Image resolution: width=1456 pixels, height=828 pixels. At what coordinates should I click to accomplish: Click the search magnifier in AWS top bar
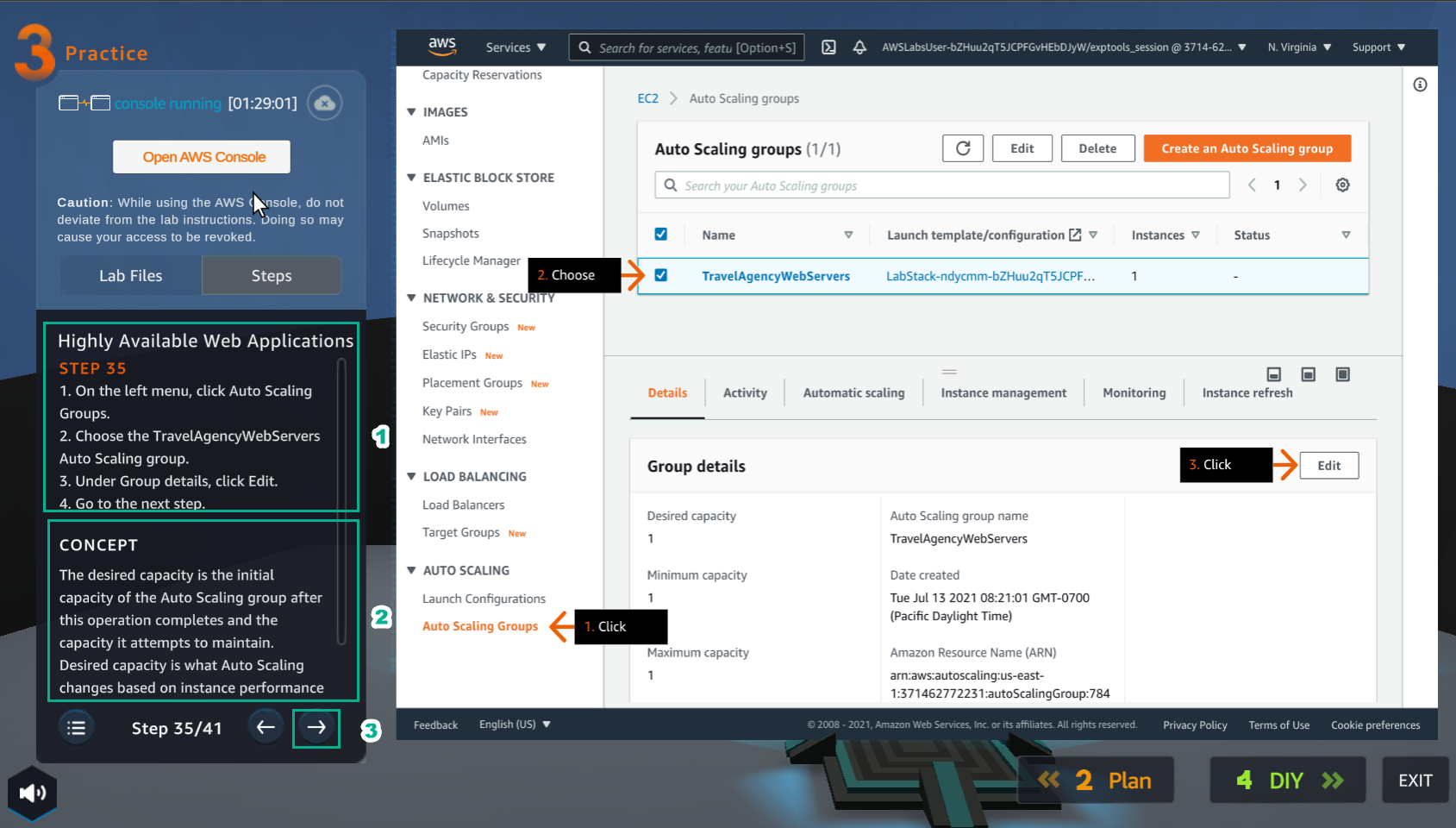coord(584,47)
